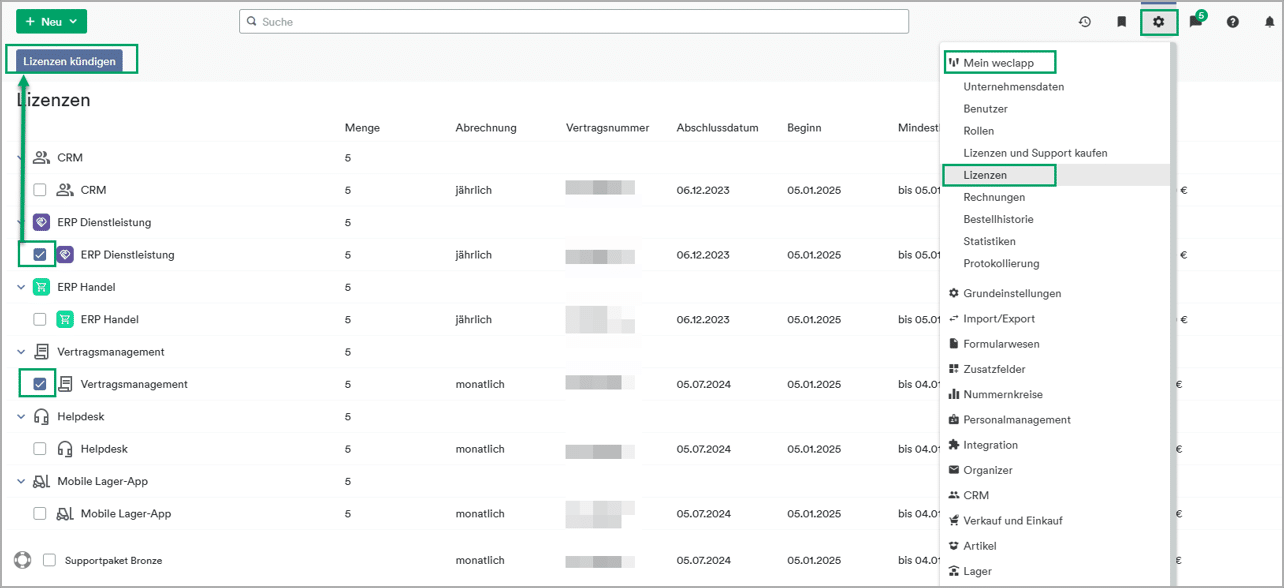
Task: Click the Lizenzen kündigen button
Action: (x=70, y=61)
